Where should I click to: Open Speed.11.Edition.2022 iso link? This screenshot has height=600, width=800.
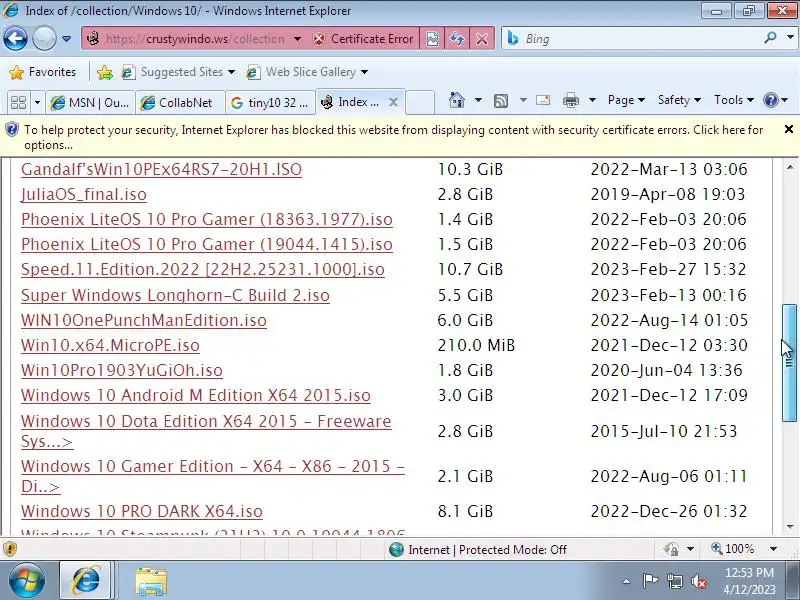click(203, 269)
